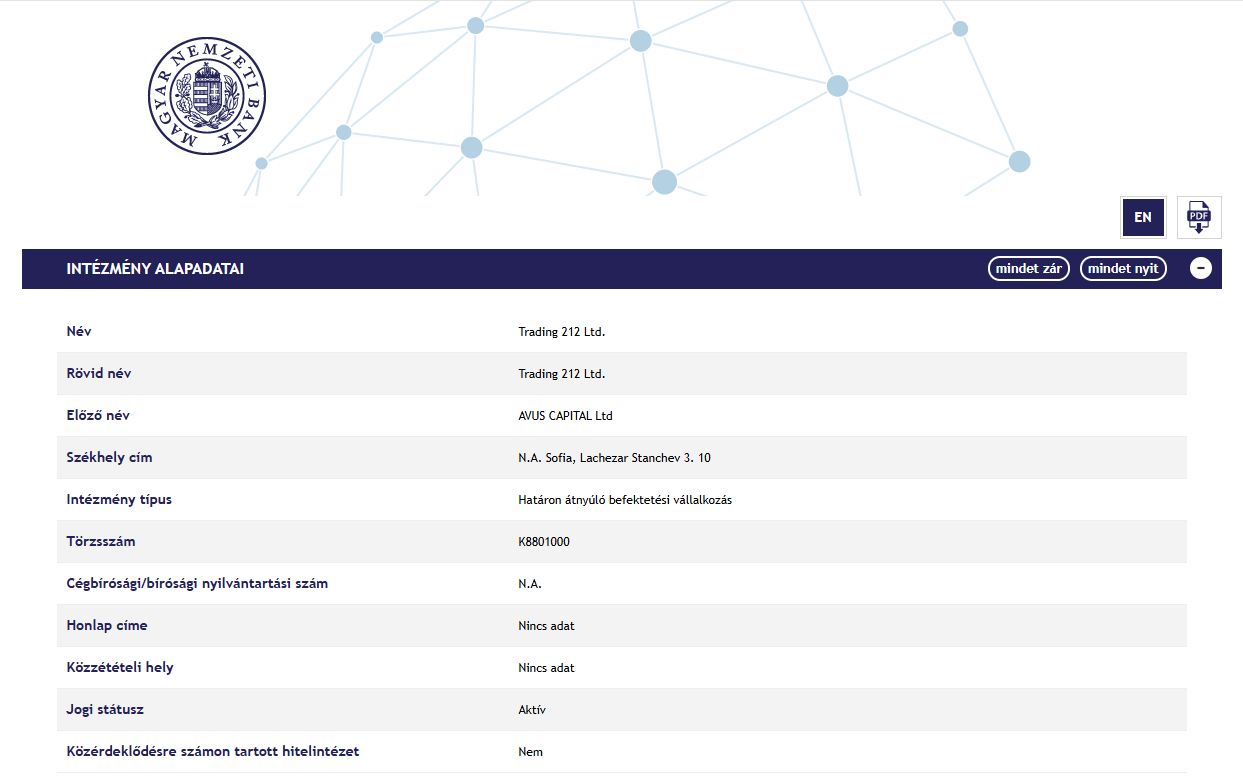Select the Rövid név label
Image resolution: width=1243 pixels, height=783 pixels.
pos(98,373)
